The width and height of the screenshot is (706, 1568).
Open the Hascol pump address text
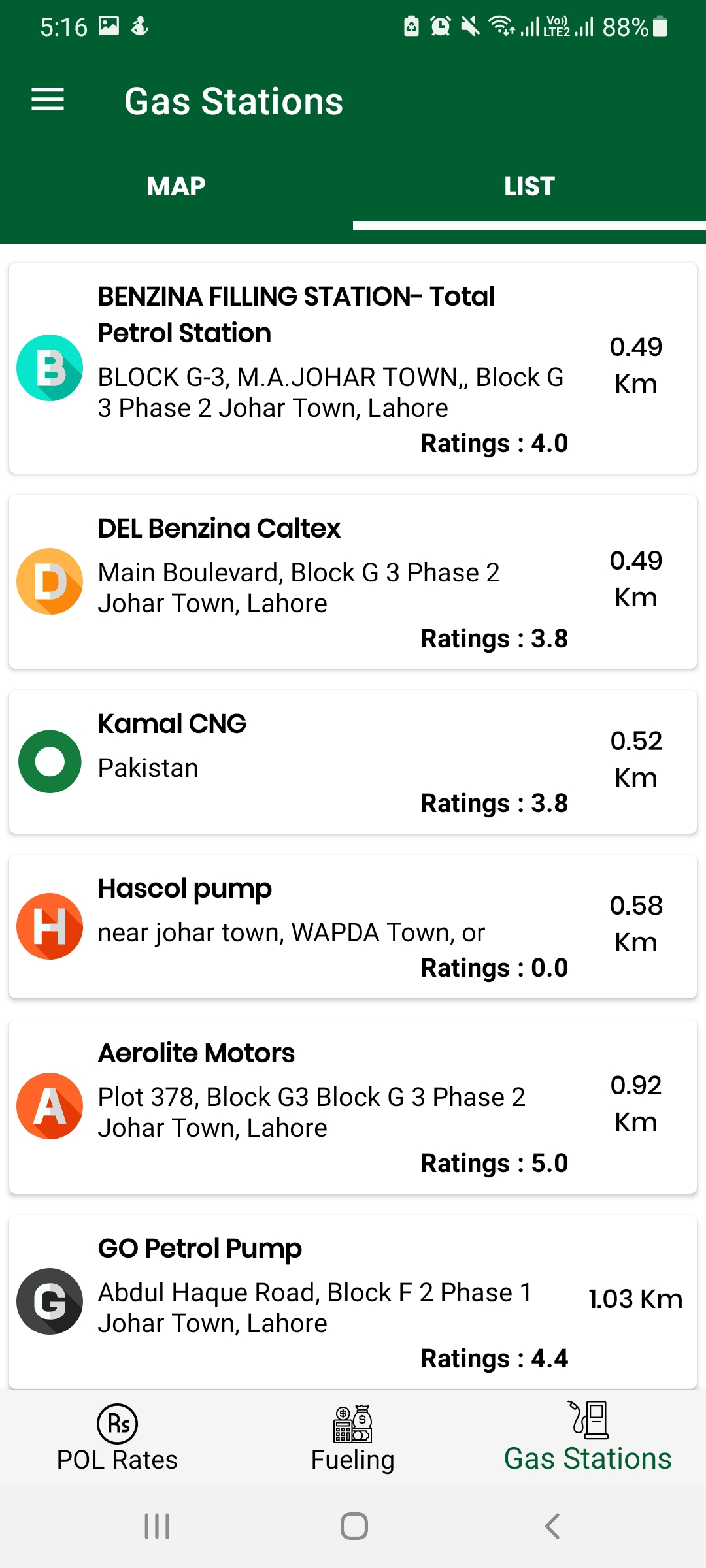(292, 933)
